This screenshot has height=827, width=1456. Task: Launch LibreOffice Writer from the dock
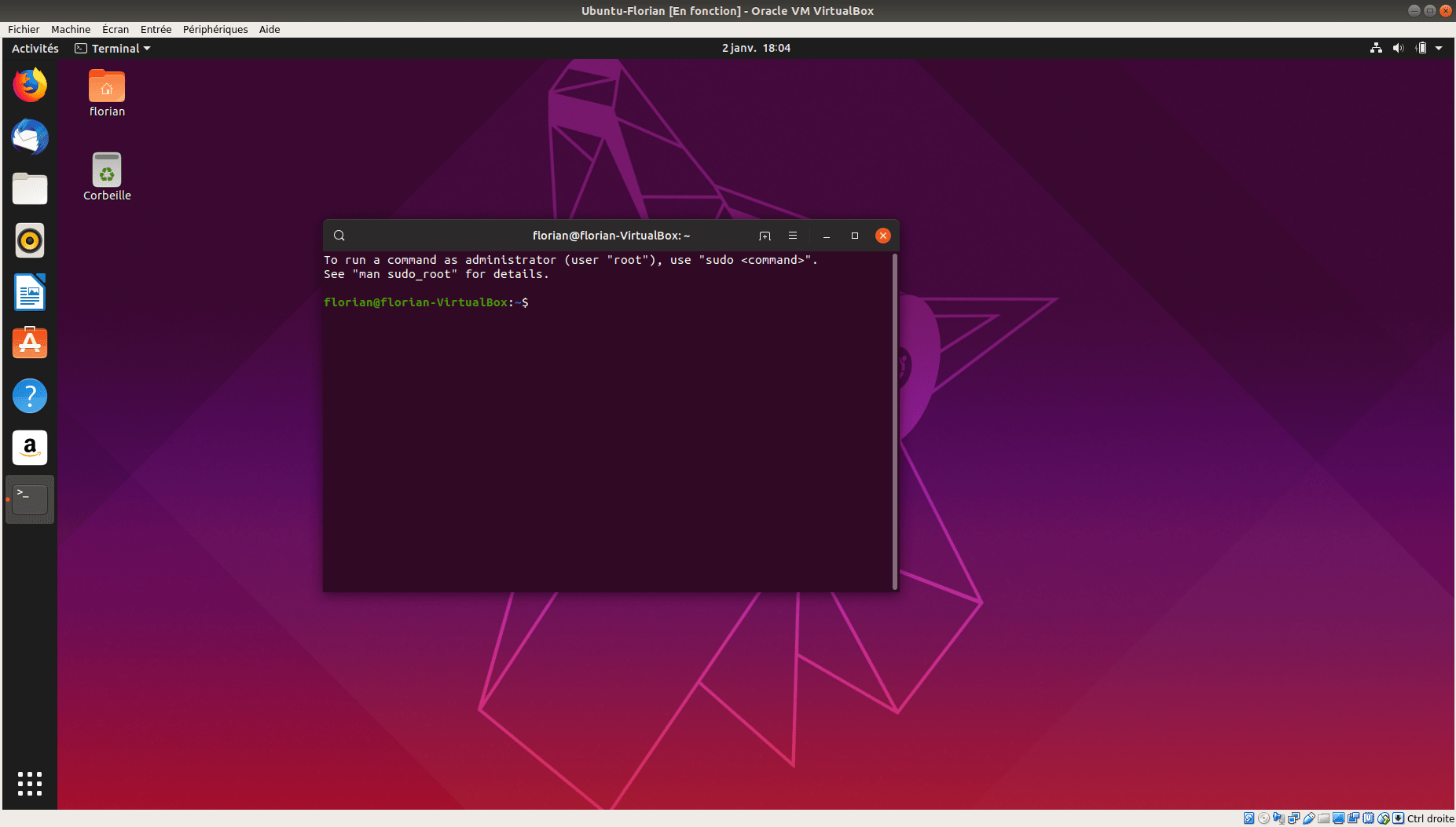coord(30,293)
